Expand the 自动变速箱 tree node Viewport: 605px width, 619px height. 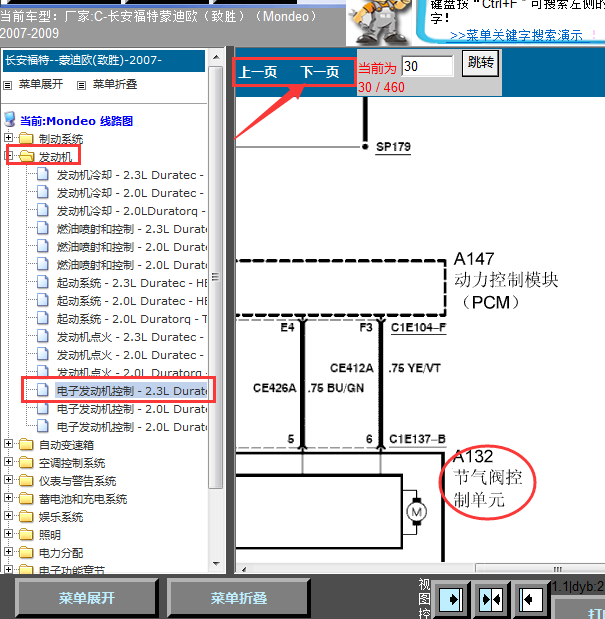(x=8, y=444)
